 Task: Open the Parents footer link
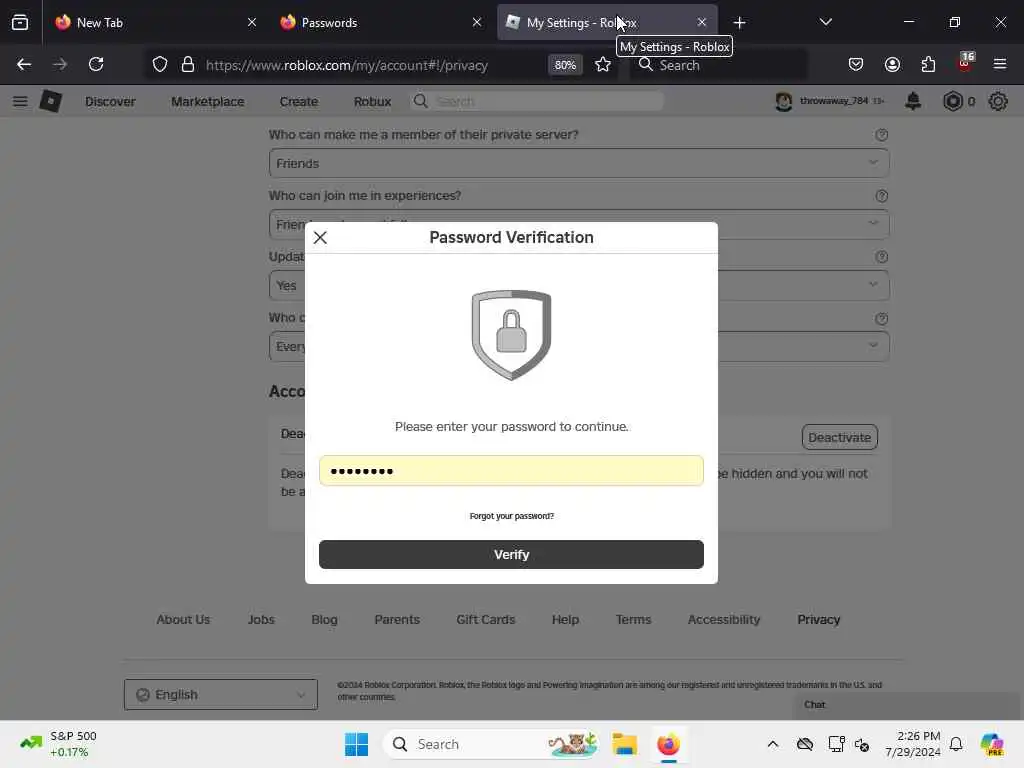click(396, 619)
